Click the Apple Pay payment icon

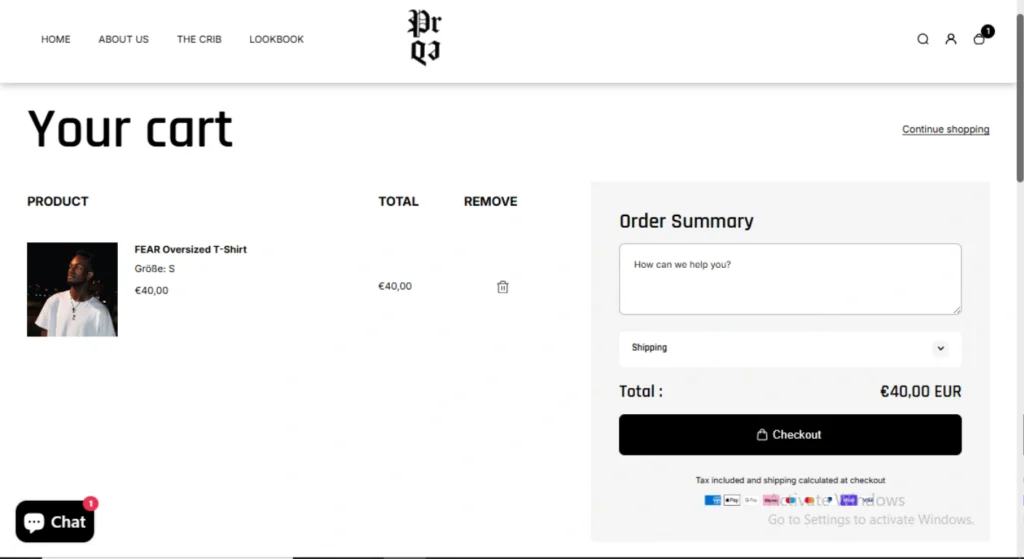[x=732, y=500]
